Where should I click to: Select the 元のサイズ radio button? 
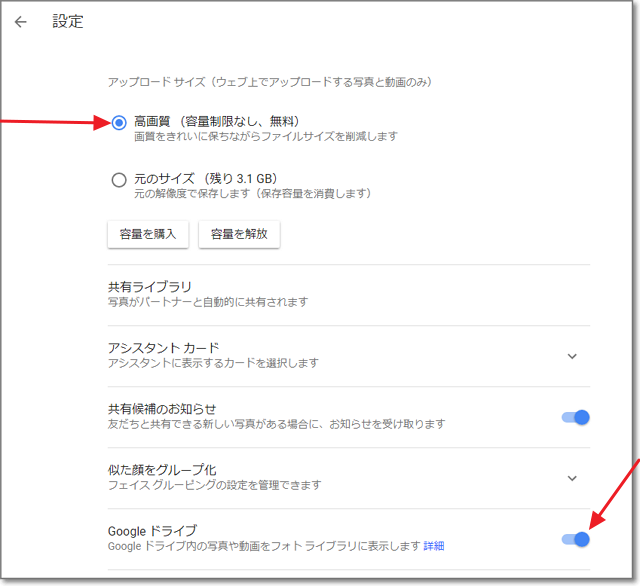point(119,180)
